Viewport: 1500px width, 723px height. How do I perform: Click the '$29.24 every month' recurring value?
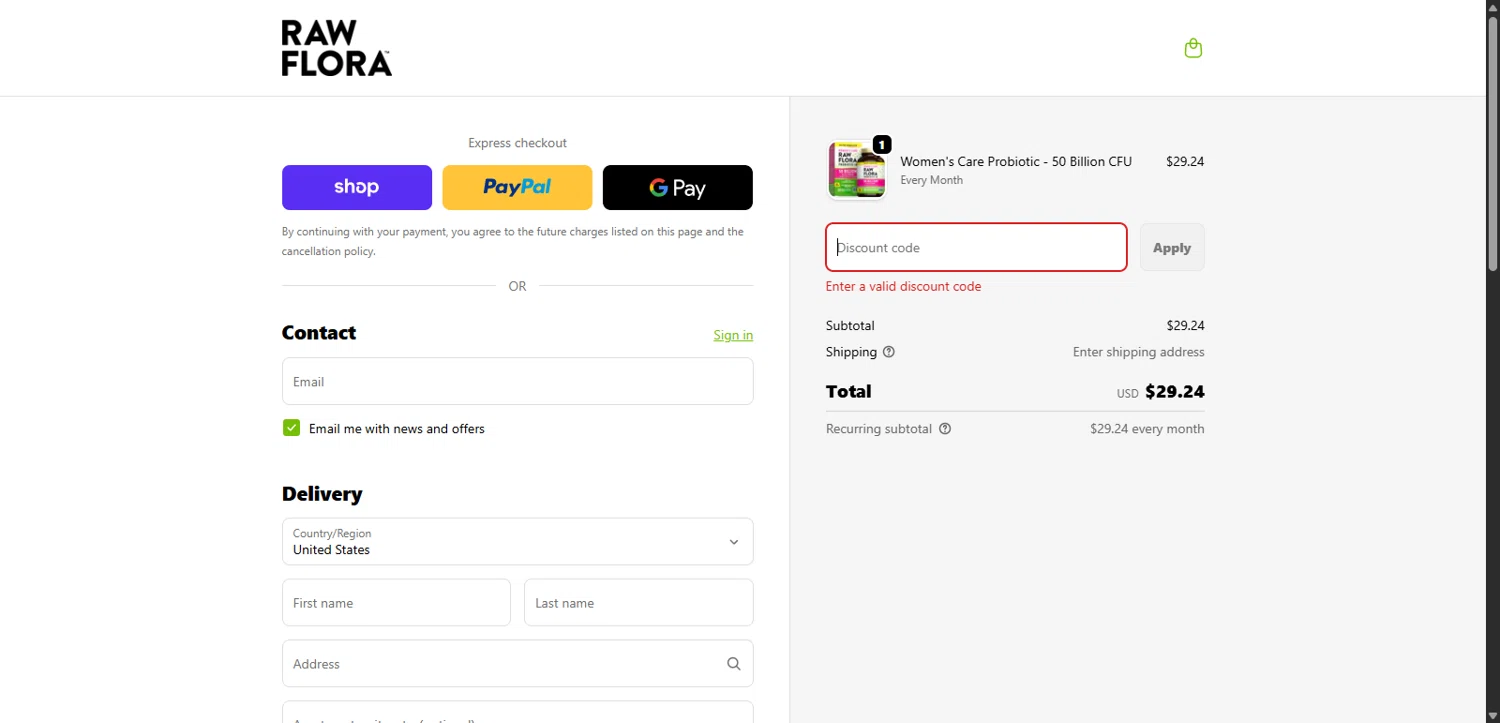coord(1147,429)
